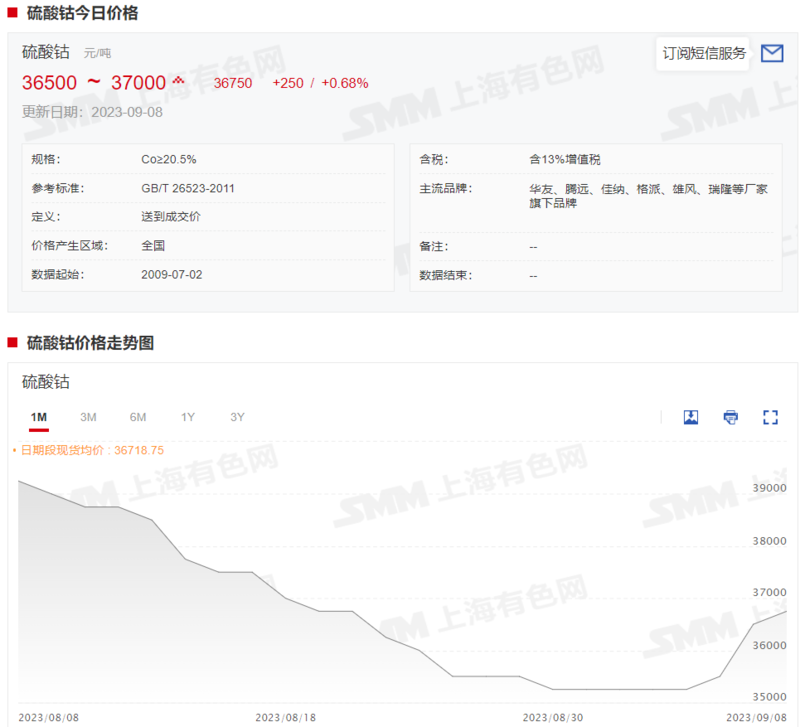The height and width of the screenshot is (727, 800).
Task: Click the +0.68% percentage change text
Action: (346, 83)
